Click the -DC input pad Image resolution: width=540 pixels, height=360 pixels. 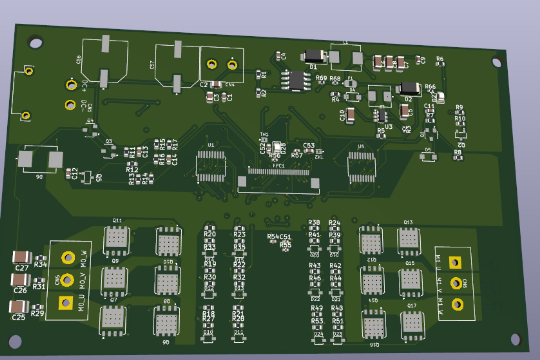70,105
